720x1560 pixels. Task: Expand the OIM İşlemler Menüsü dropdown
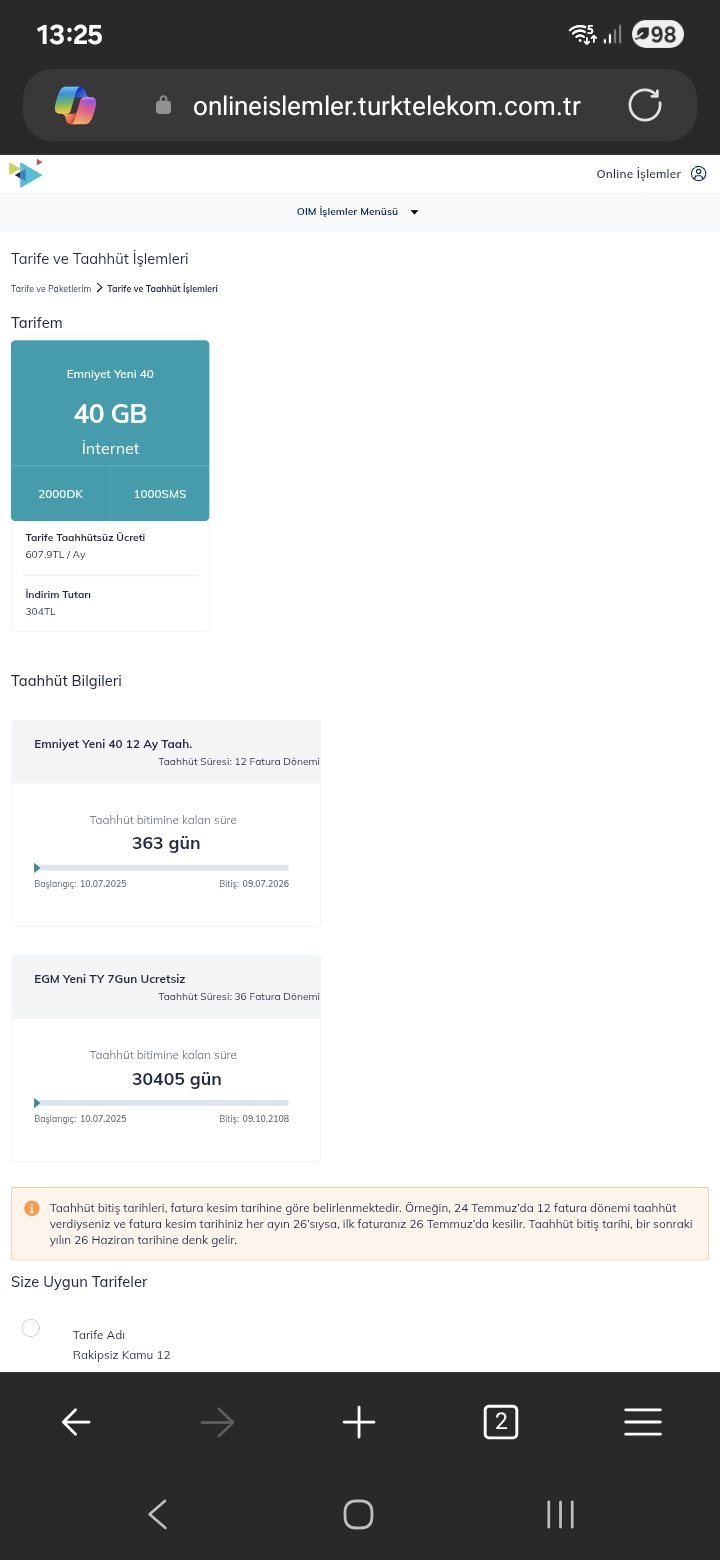click(358, 212)
